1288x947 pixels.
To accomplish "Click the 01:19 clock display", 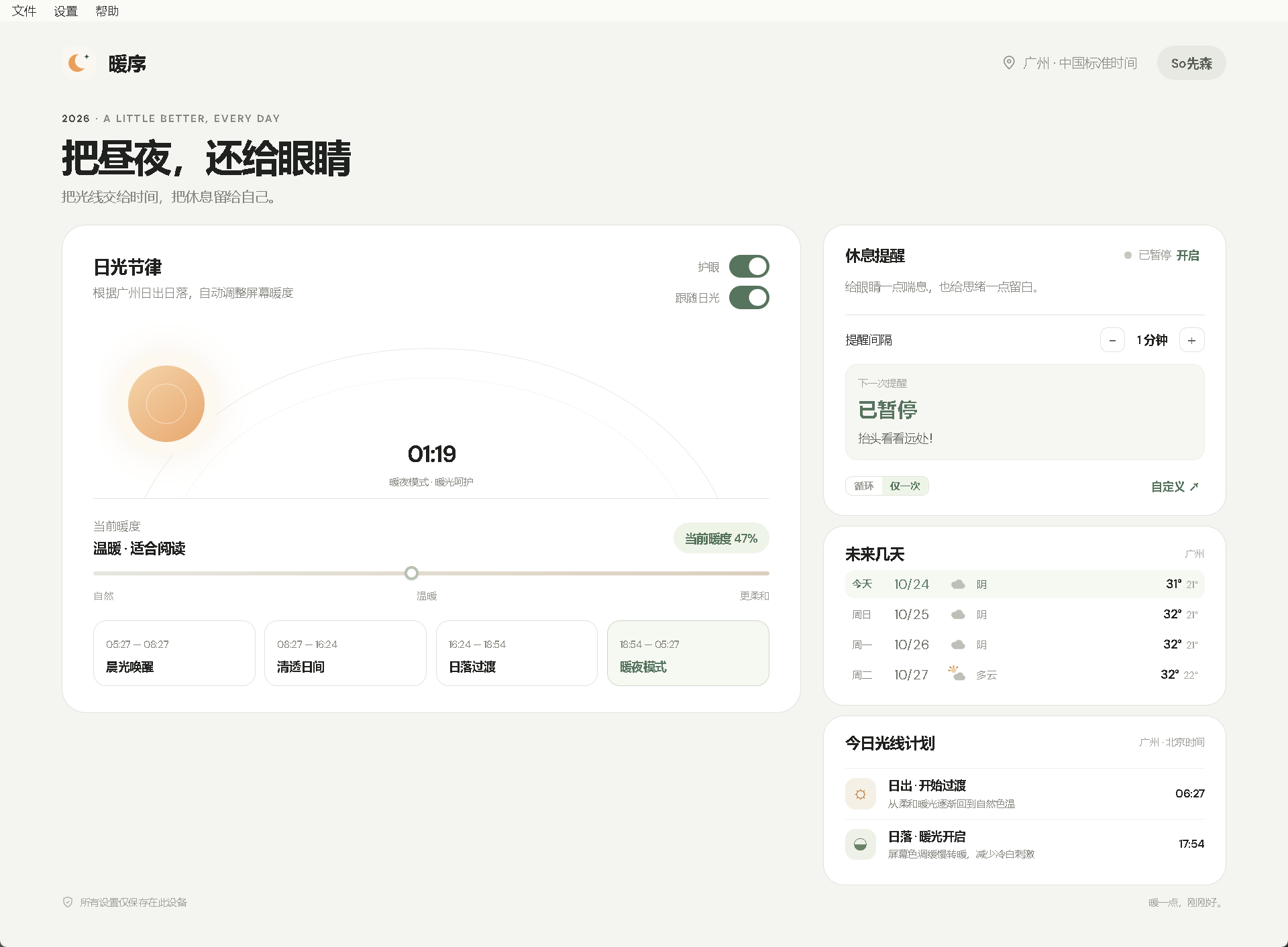I will click(x=432, y=454).
